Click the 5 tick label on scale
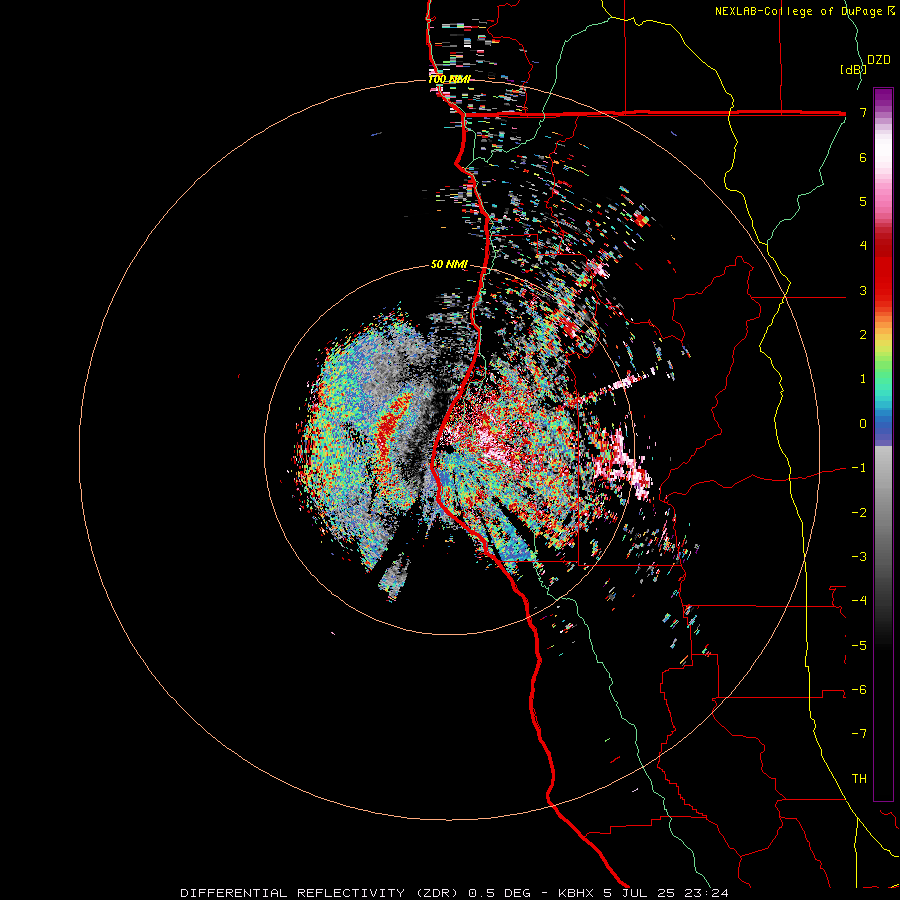Viewport: 900px width, 900px height. pyautogui.click(x=863, y=201)
